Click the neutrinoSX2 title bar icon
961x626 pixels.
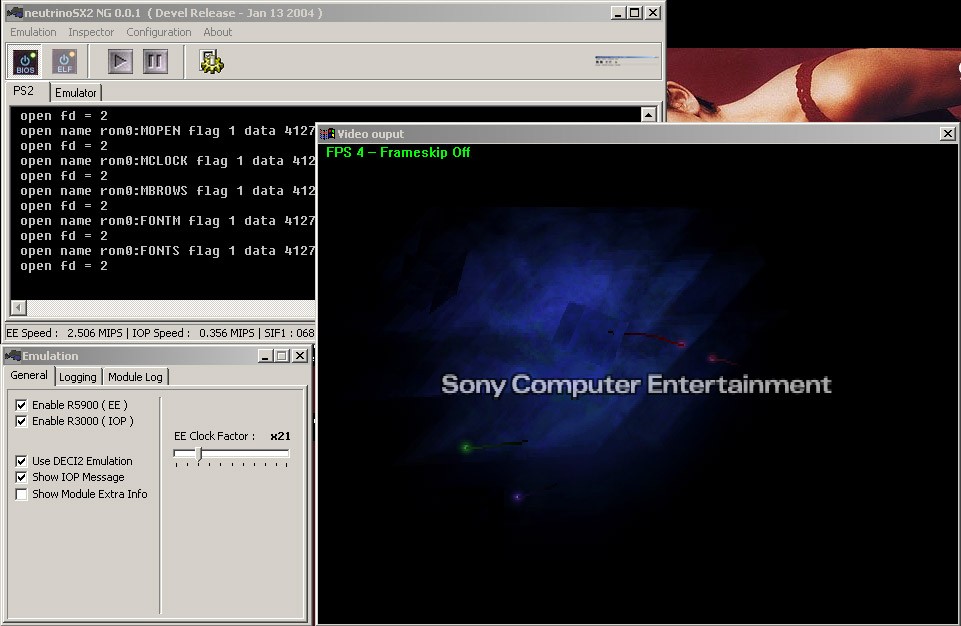(14, 12)
